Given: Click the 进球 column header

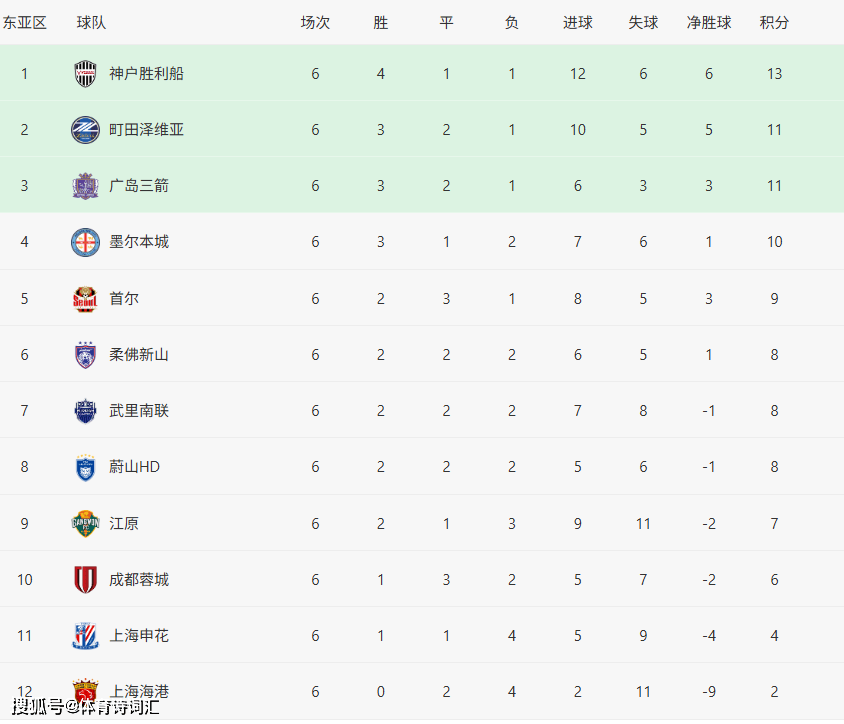Looking at the screenshot, I should point(577,22).
